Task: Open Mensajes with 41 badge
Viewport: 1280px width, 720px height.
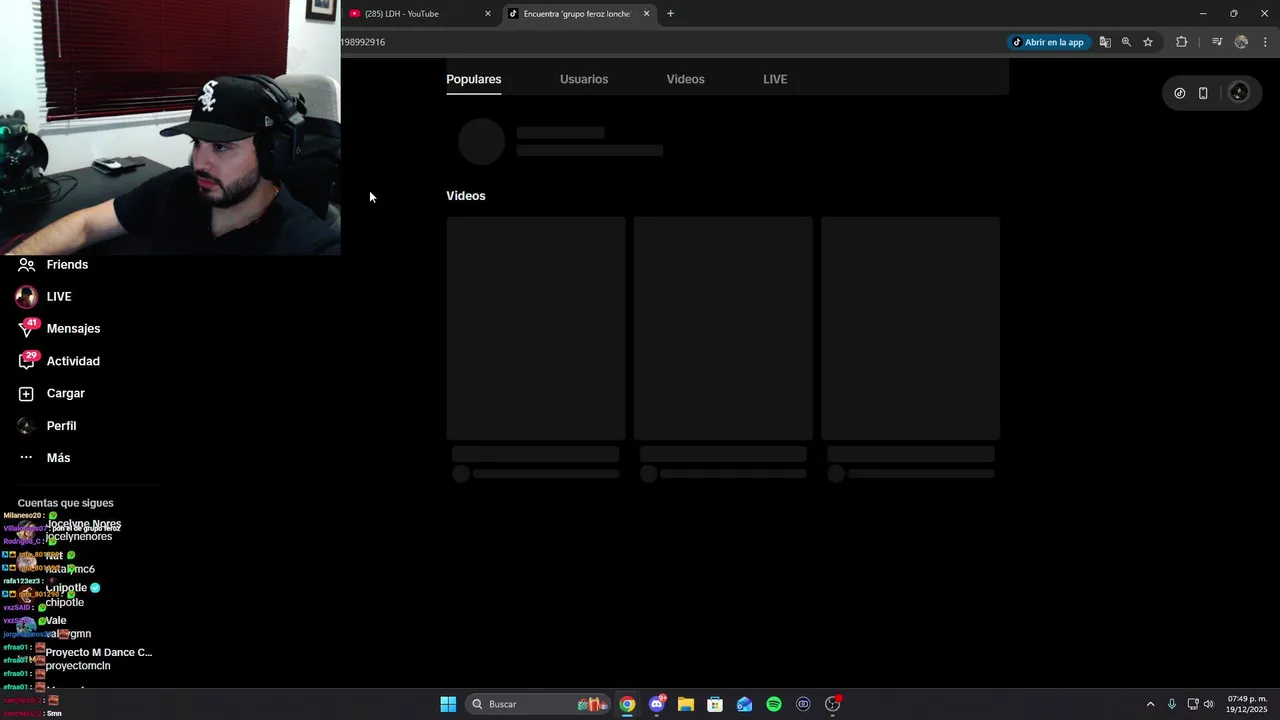Action: click(x=58, y=328)
